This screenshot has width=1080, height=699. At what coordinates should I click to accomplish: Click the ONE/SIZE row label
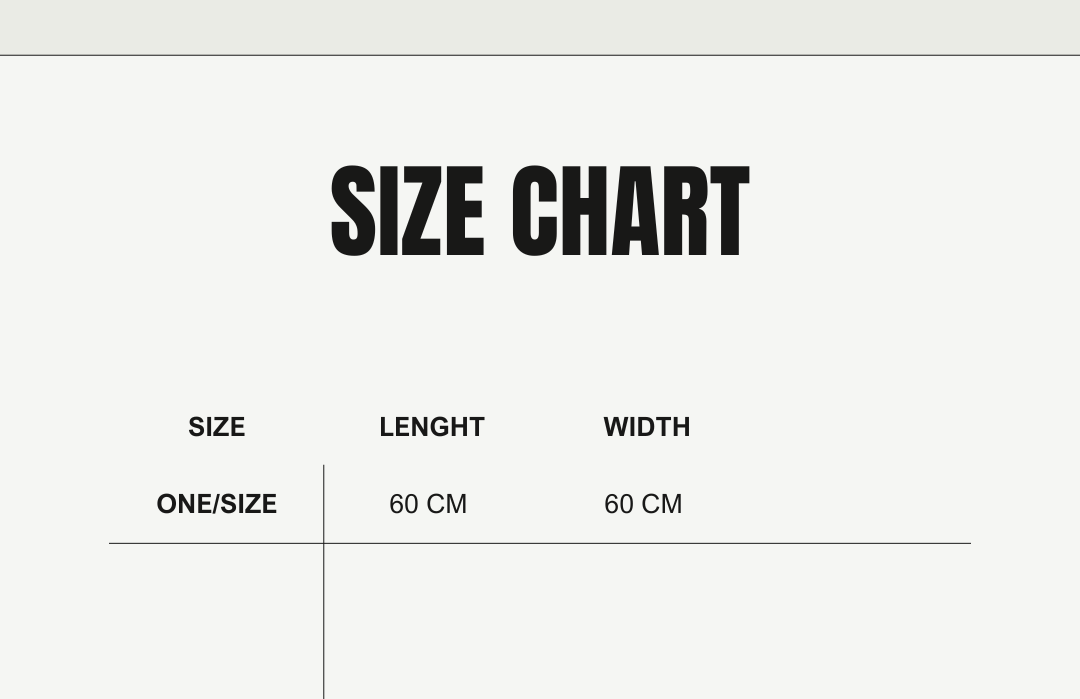pos(216,504)
